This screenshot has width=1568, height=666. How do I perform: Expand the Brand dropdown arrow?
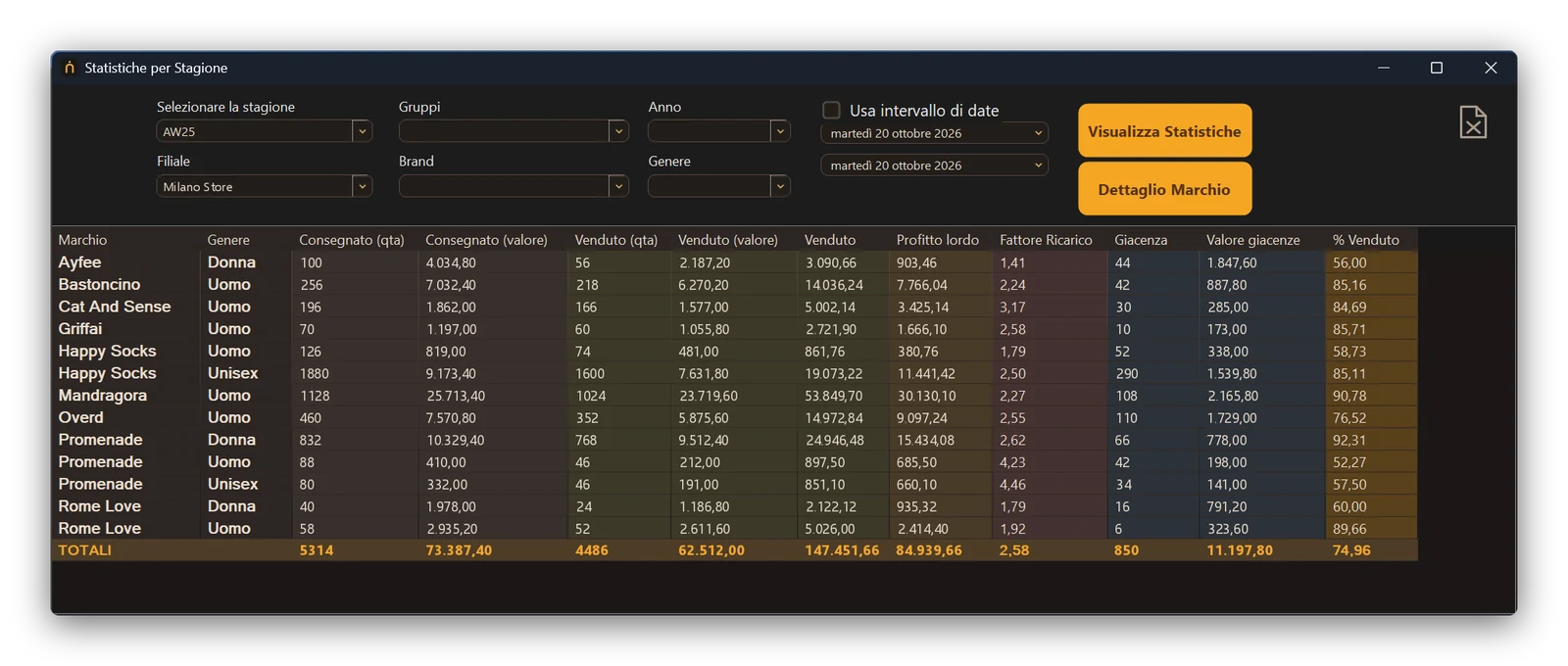tap(618, 186)
